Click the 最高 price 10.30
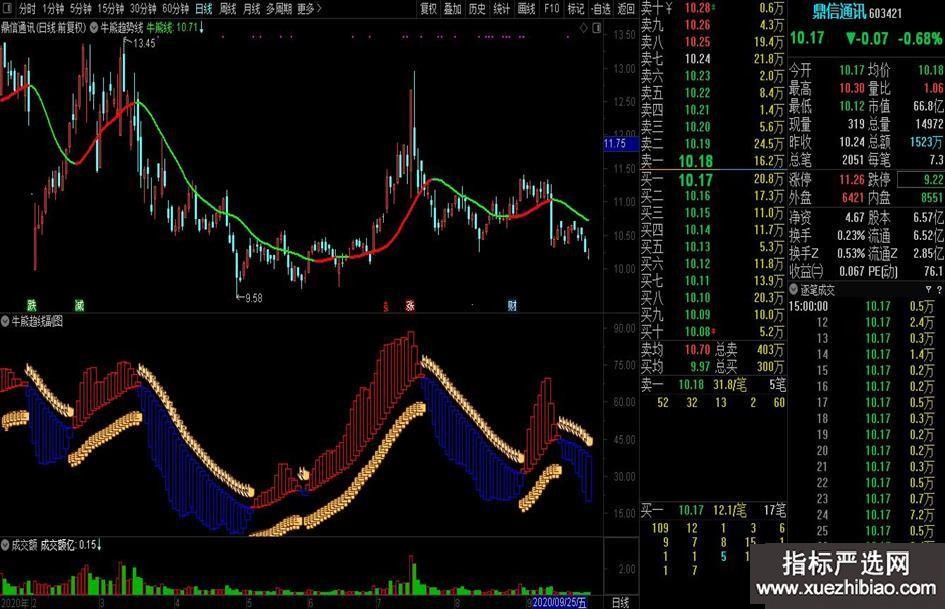This screenshot has width=945, height=609. 852,88
